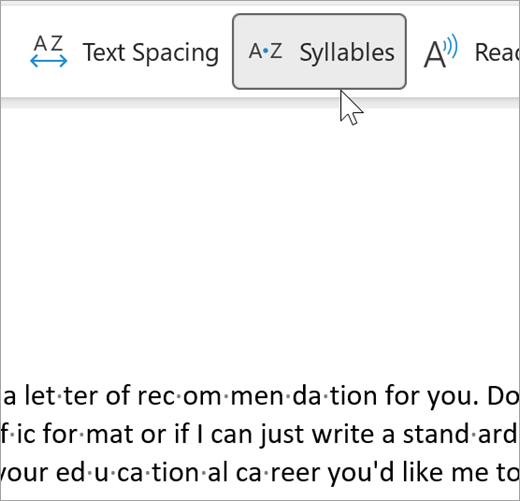Click the word "of" after letter

coord(118,396)
